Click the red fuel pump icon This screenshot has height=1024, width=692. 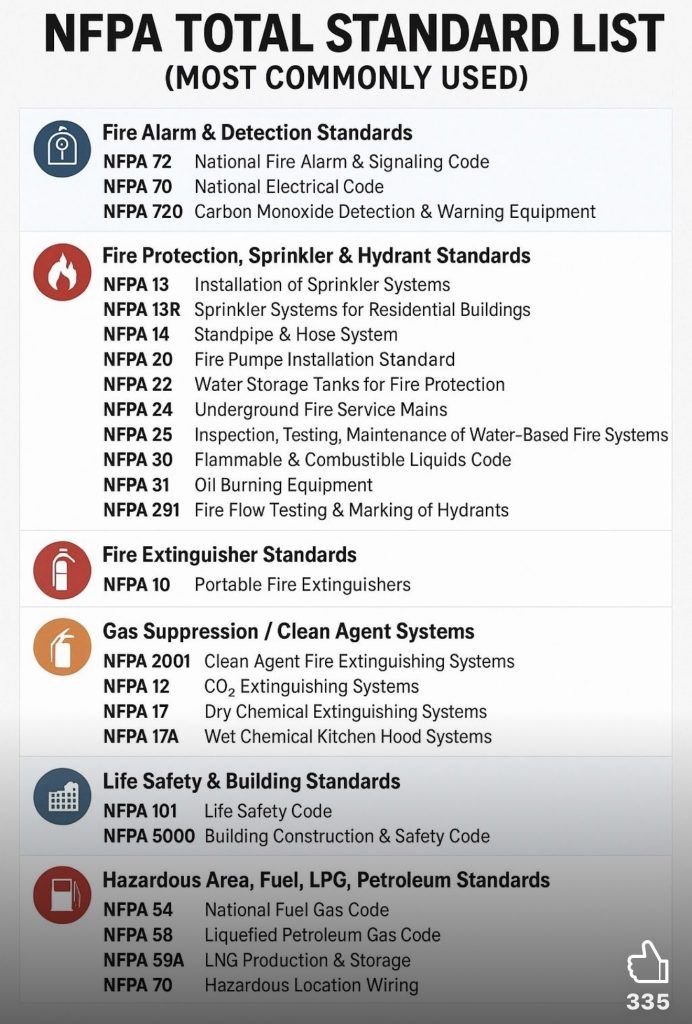62,895
